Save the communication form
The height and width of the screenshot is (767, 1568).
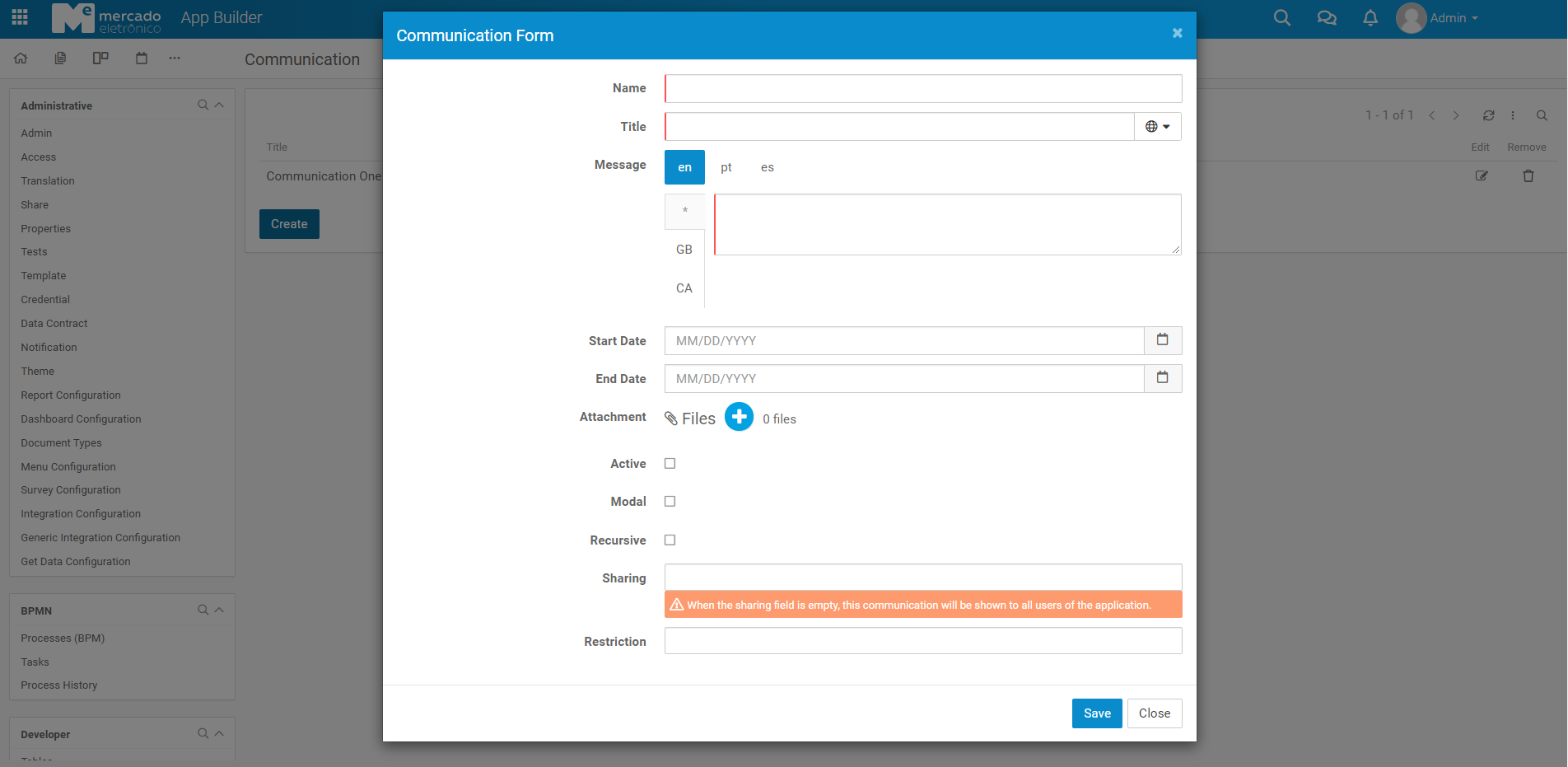(x=1096, y=713)
